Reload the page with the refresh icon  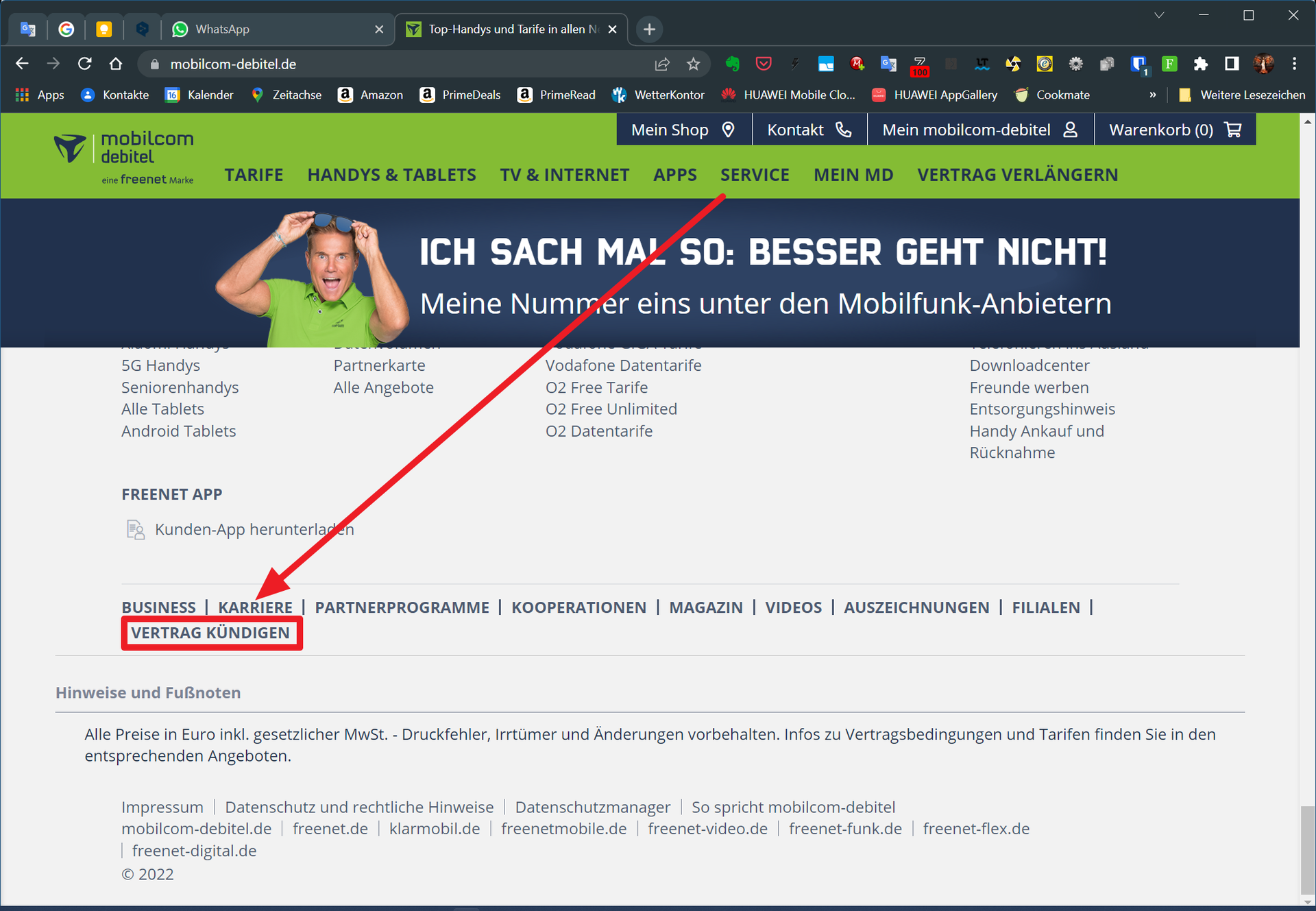[x=84, y=64]
